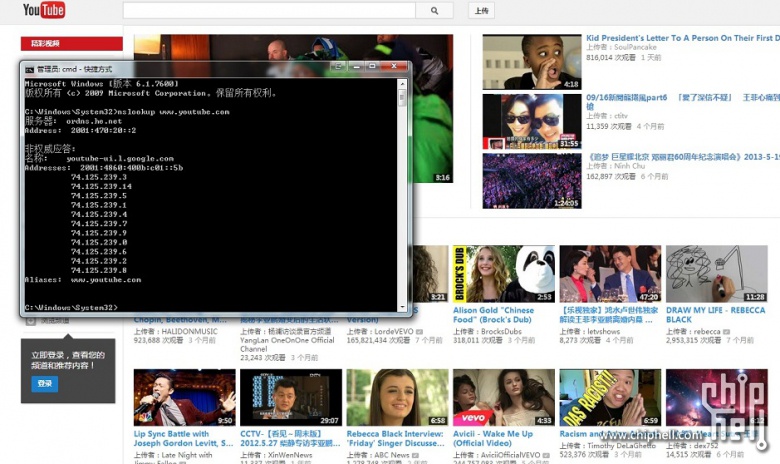Viewport: 780px width, 464px height.
Task: Click the 上传 upload button
Action: (x=481, y=10)
